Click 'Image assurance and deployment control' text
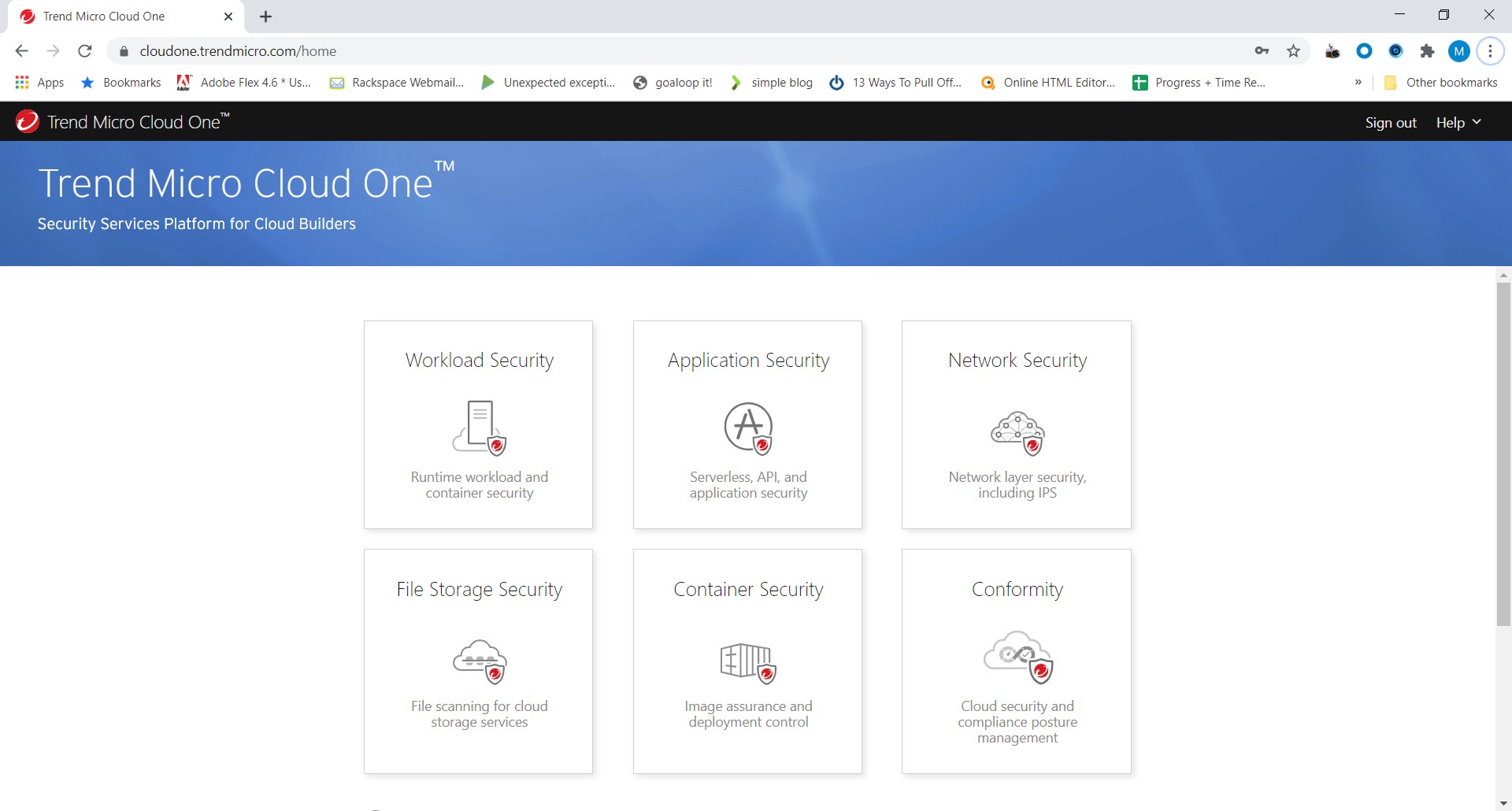Screen dimensions: 1512x811 click(749, 714)
